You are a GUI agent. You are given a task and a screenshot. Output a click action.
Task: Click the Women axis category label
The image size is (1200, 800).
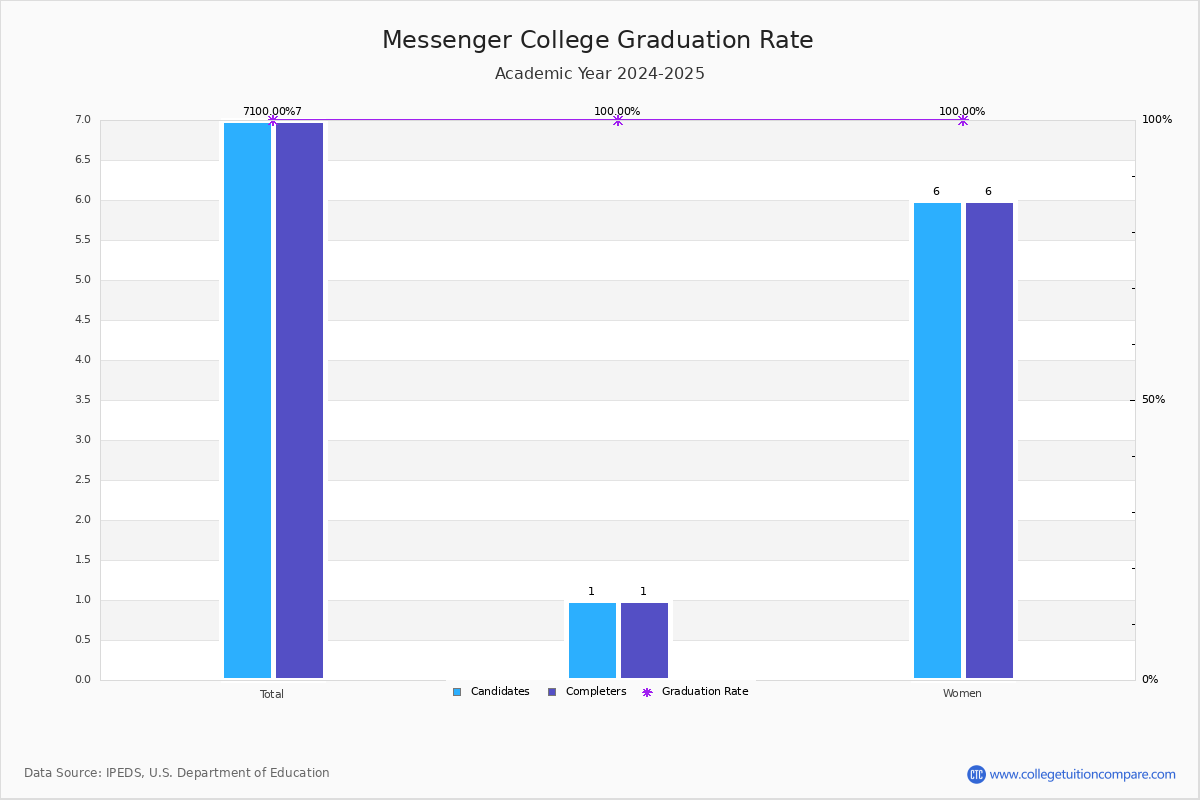click(962, 694)
